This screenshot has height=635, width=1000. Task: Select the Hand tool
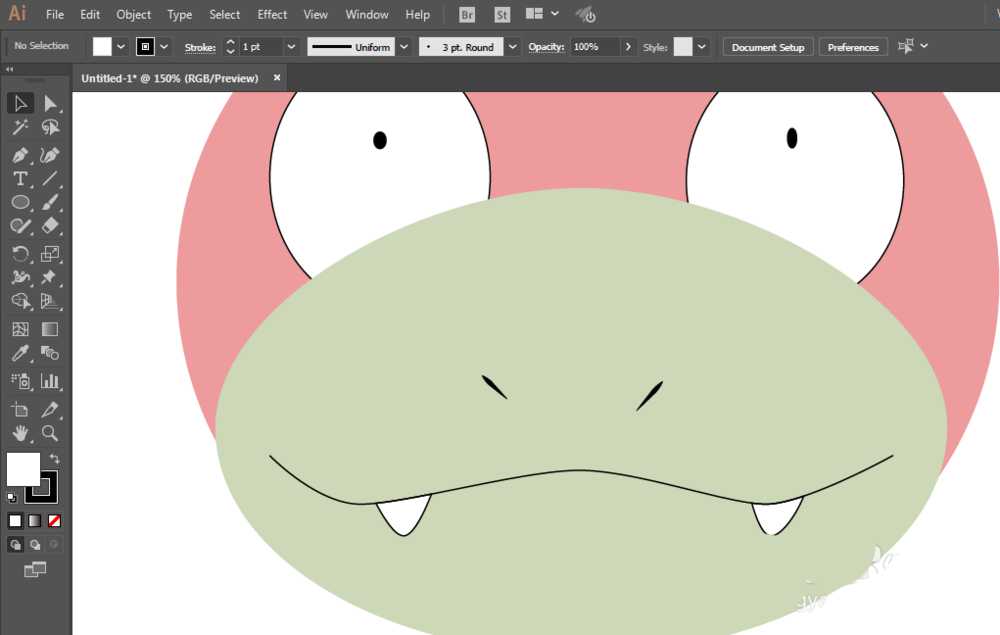(x=20, y=434)
